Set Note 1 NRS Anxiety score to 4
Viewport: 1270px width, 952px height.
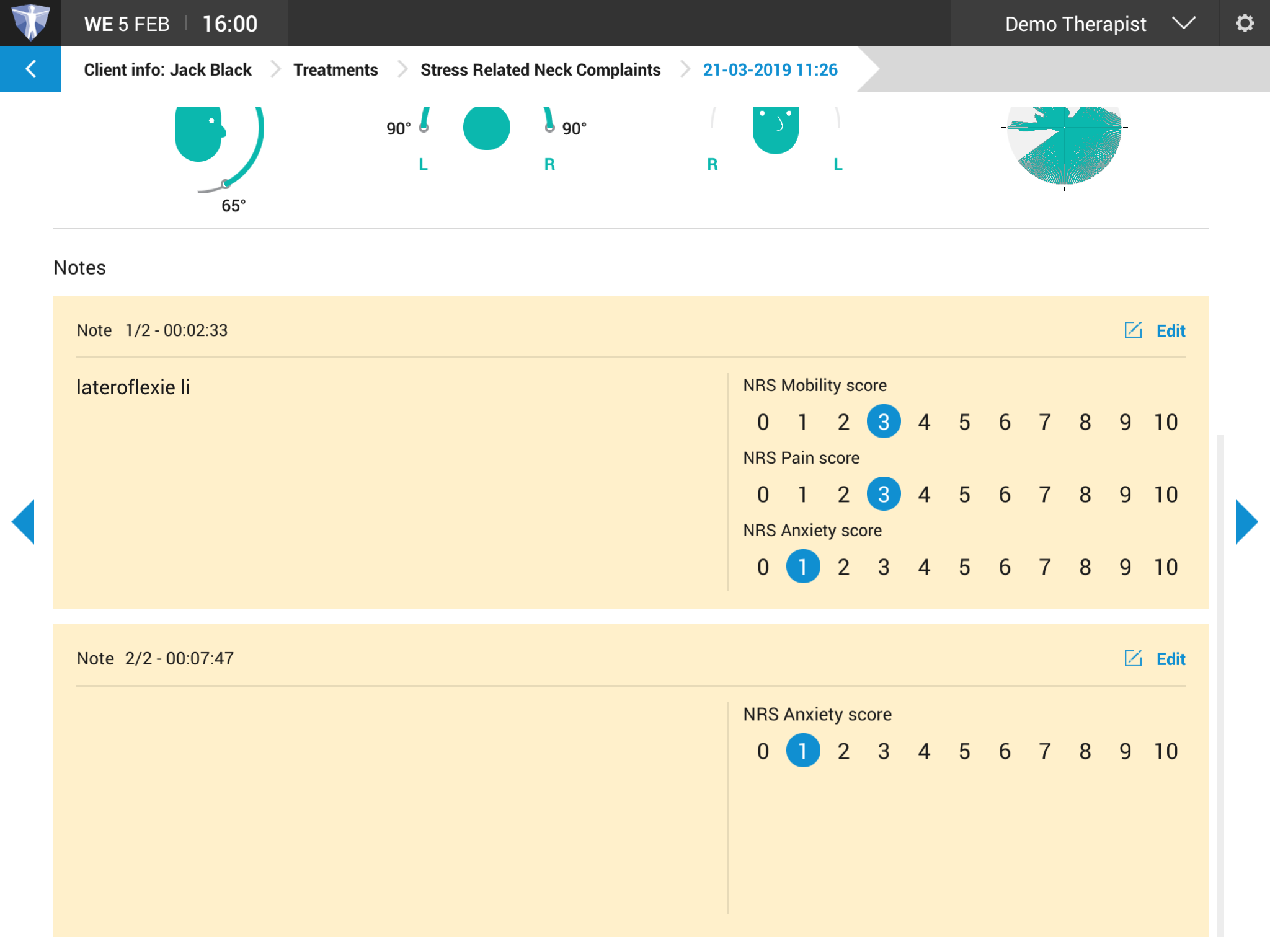924,567
